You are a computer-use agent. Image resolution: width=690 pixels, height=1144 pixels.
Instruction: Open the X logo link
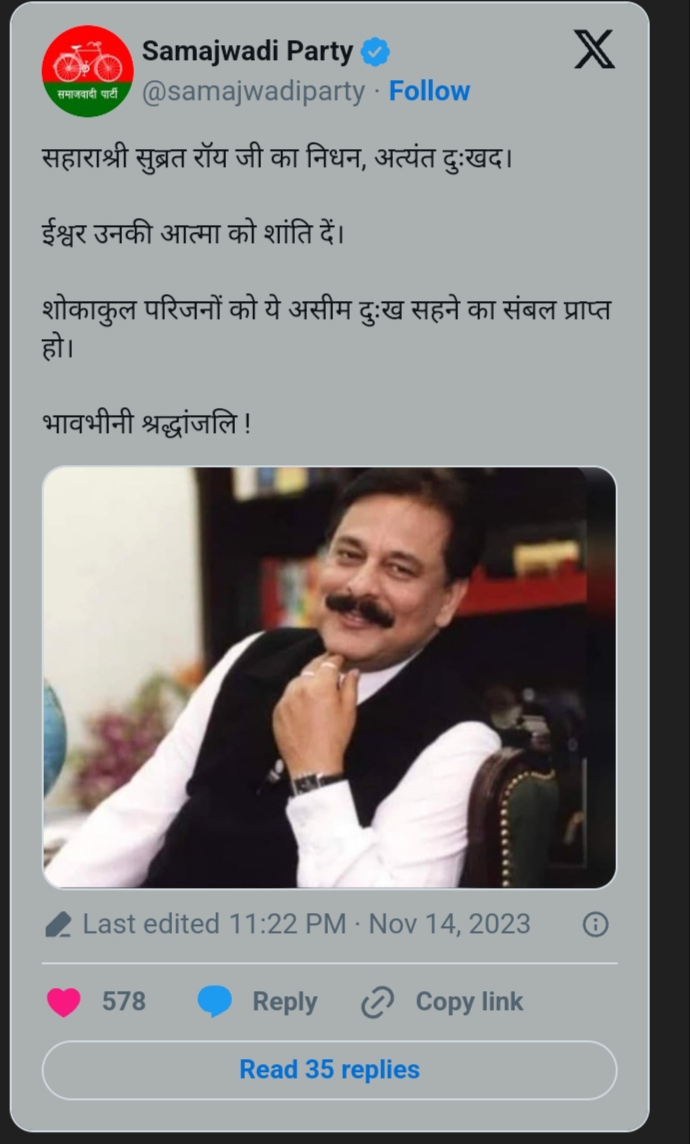[594, 50]
